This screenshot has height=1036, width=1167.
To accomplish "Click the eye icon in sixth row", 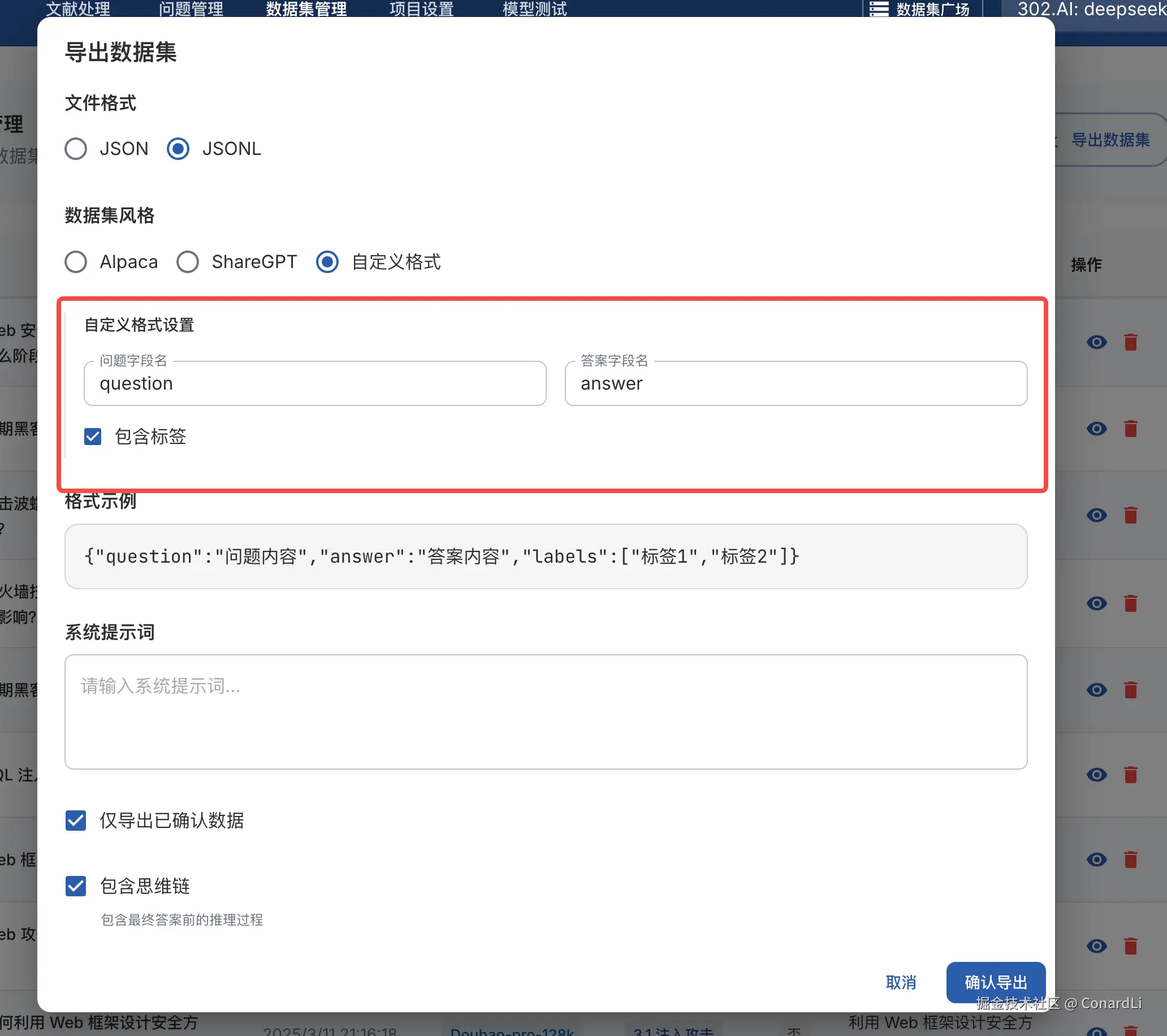I will 1096,774.
